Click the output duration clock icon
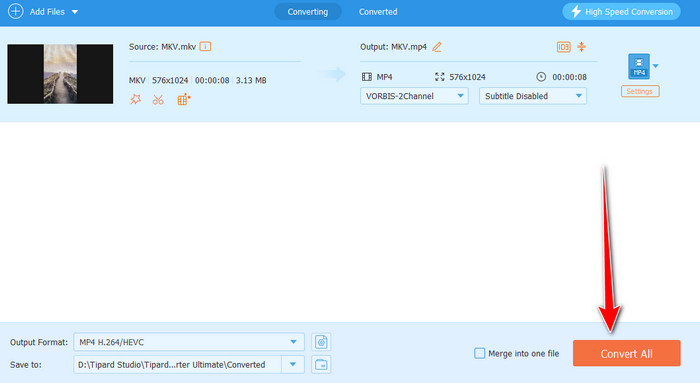This screenshot has width=700, height=383. click(541, 77)
